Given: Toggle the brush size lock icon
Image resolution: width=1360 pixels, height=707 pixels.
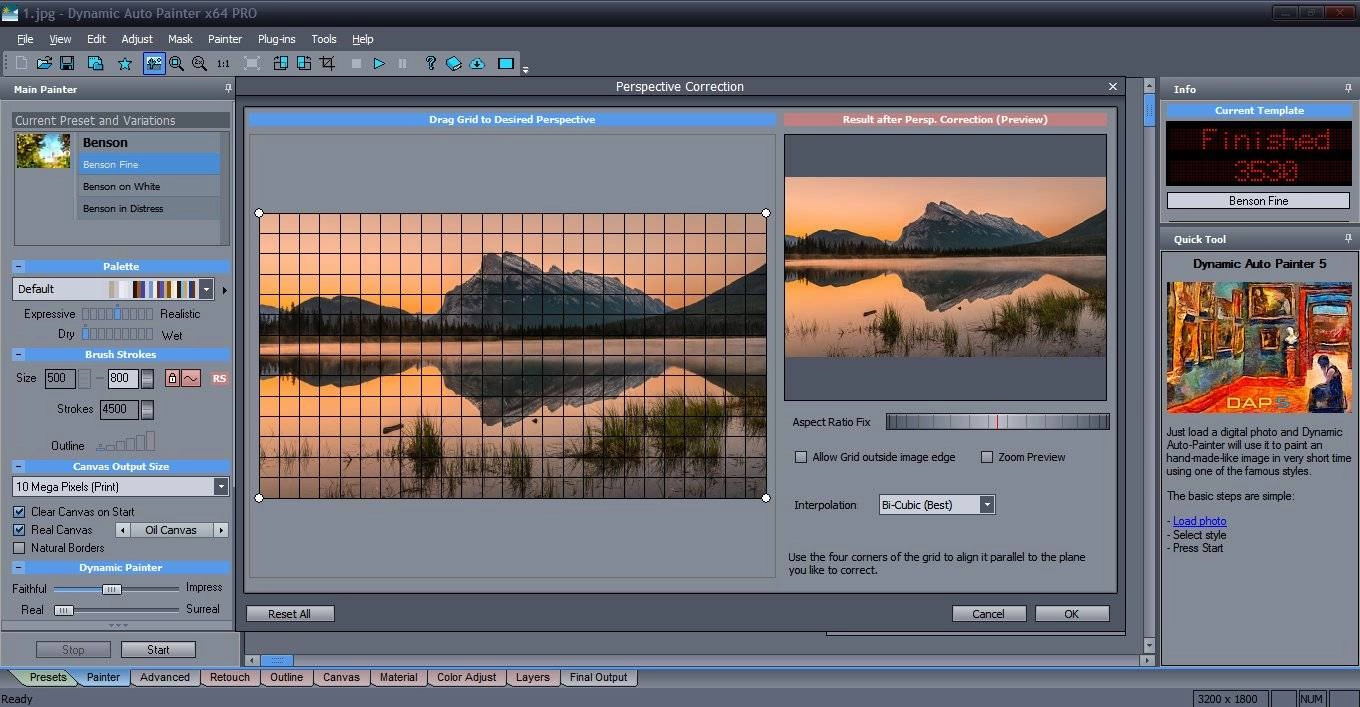Looking at the screenshot, I should coord(172,378).
